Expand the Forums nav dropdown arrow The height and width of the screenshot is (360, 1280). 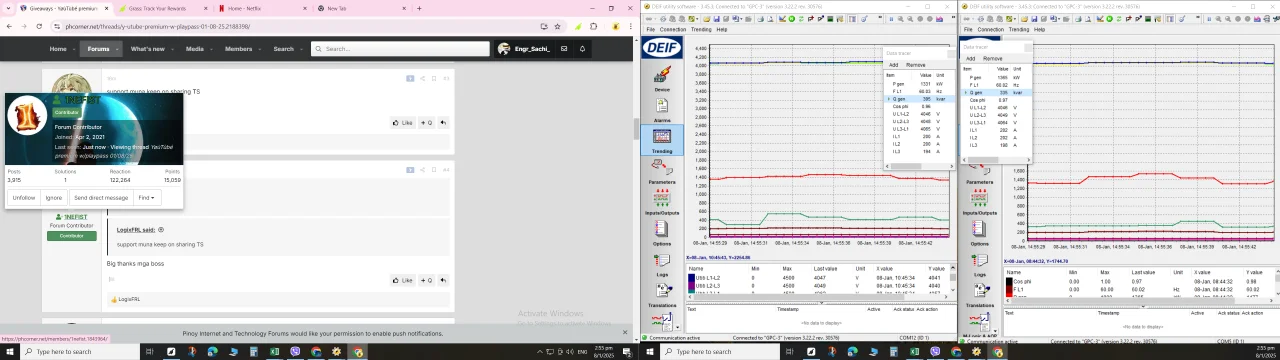pyautogui.click(x=116, y=49)
